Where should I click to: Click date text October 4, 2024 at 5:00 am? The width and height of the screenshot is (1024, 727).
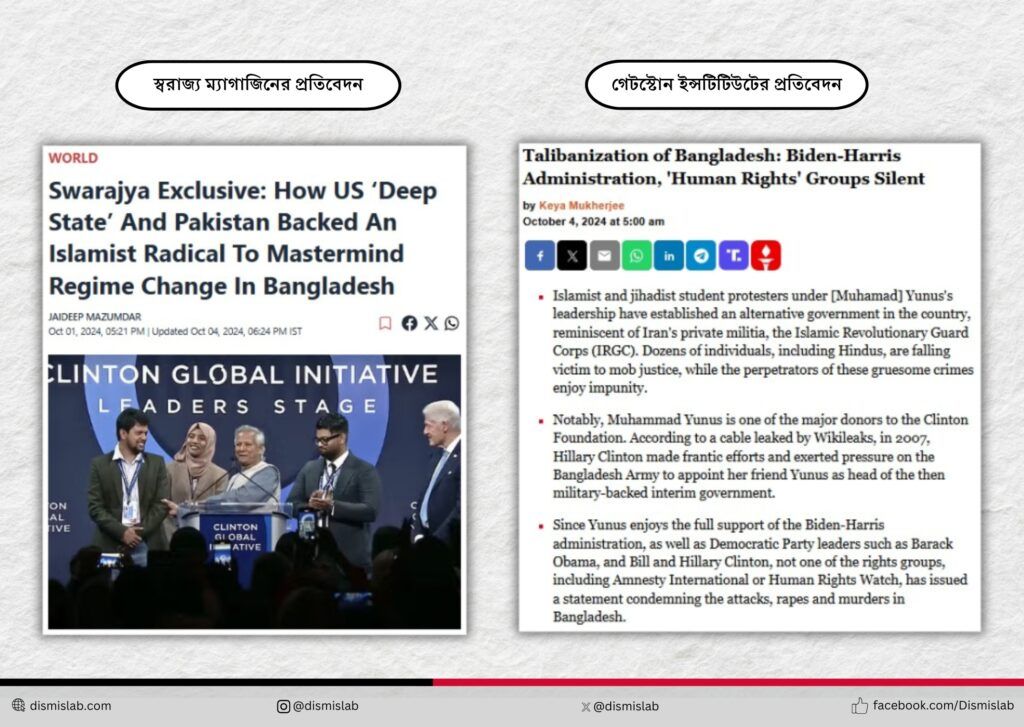click(593, 221)
